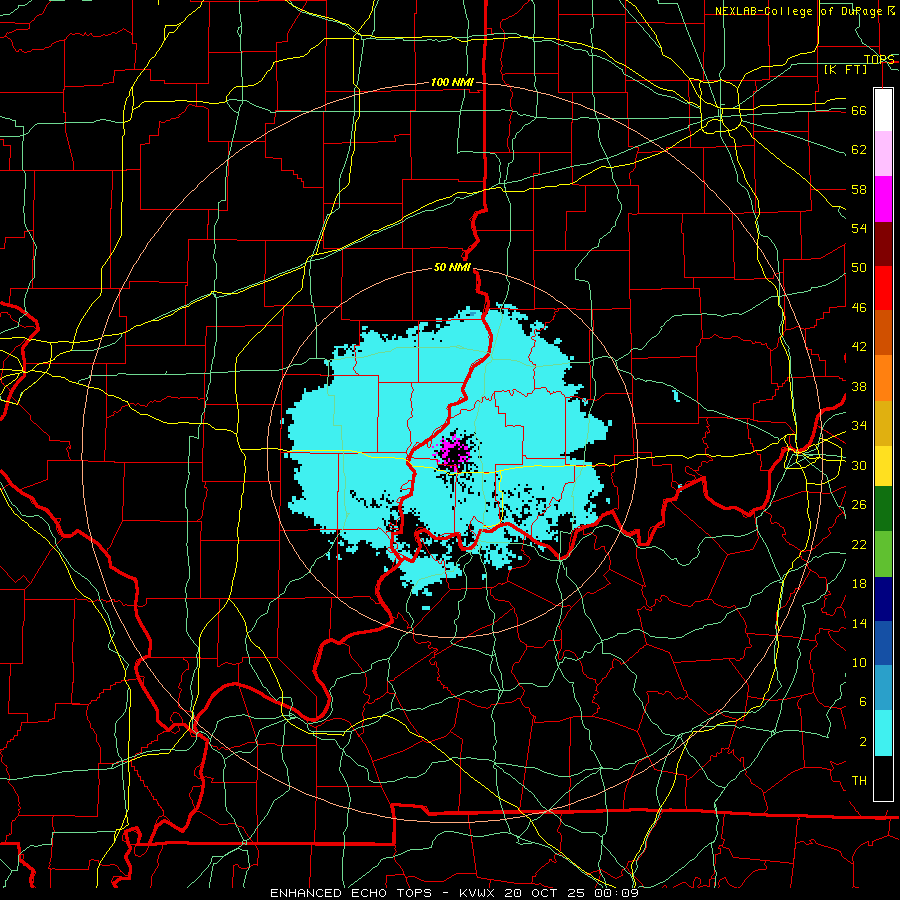Click the '00:09' time stamp
This screenshot has height=900, width=900.
point(614,893)
